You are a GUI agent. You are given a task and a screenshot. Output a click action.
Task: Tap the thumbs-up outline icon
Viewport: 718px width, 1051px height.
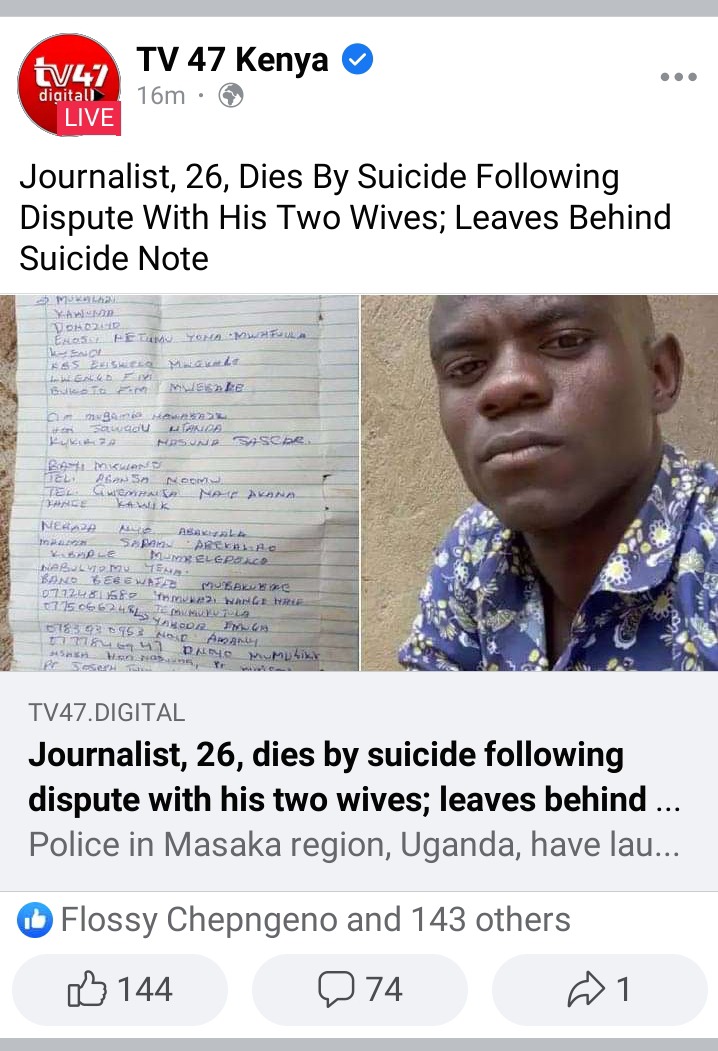point(87,989)
